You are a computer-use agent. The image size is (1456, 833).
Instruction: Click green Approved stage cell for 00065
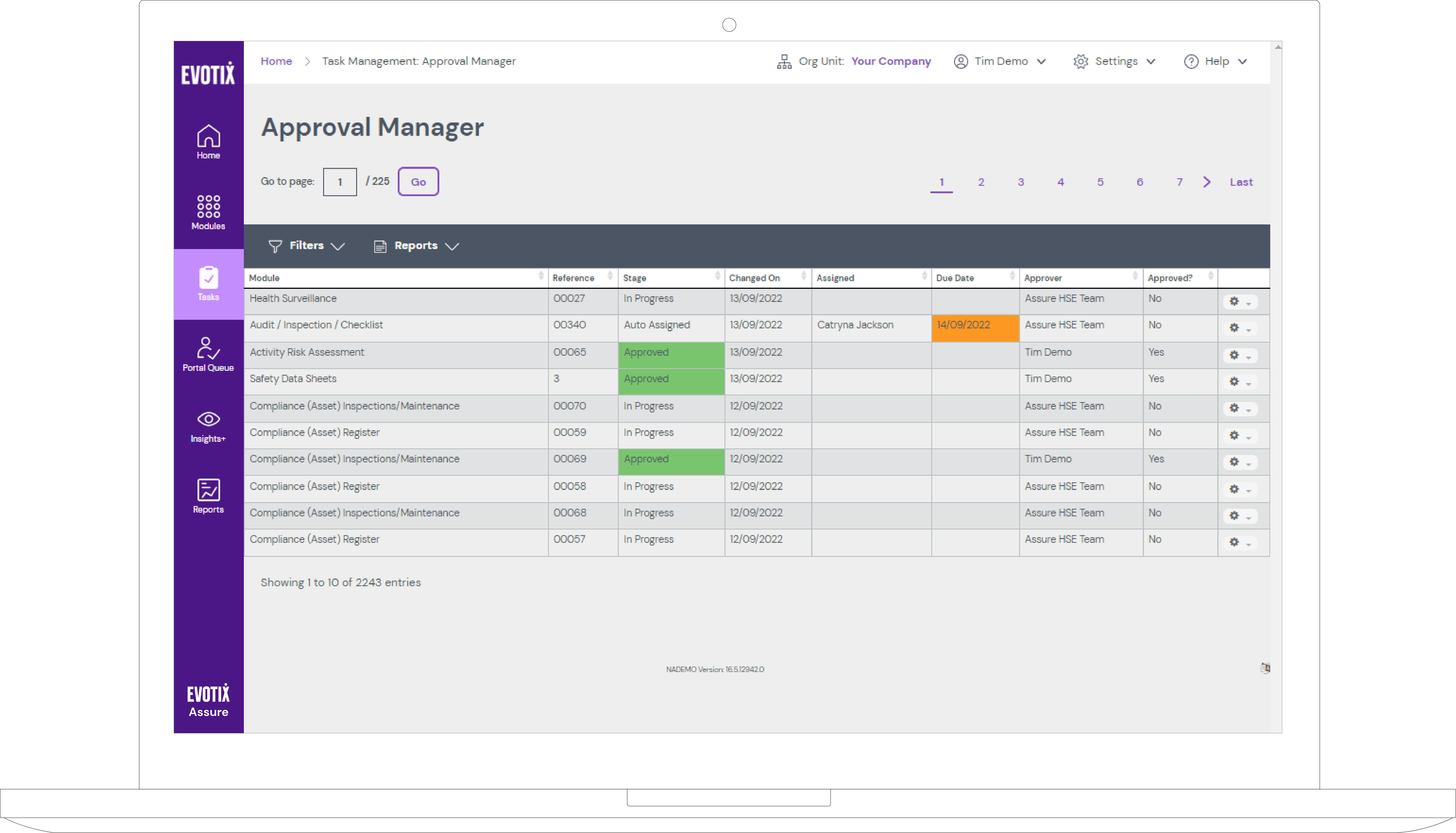tap(671, 355)
